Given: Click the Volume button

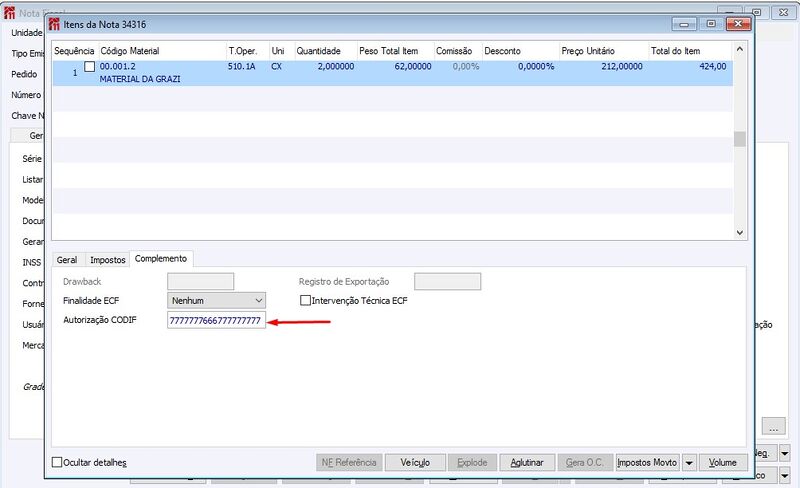Looking at the screenshot, I should point(723,462).
